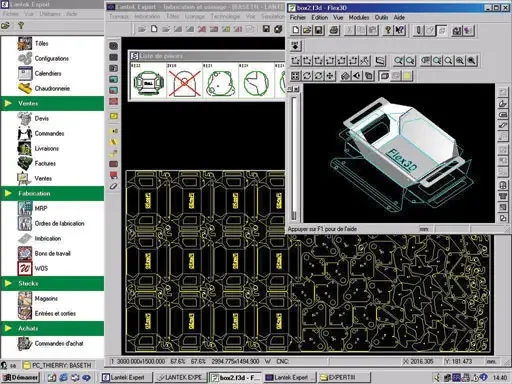
Task: Click the eraser icon in nesting vertical toolbar
Action: coord(114,186)
